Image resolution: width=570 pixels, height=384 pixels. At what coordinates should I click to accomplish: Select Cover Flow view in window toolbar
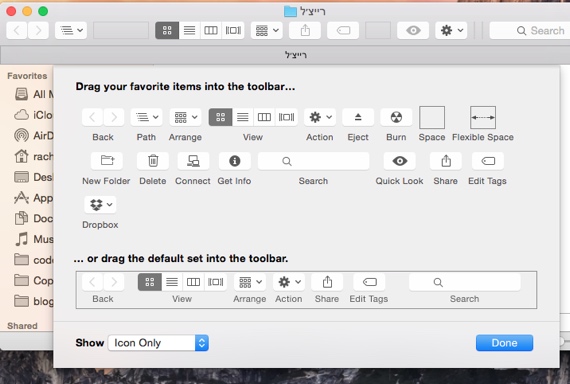[x=233, y=30]
